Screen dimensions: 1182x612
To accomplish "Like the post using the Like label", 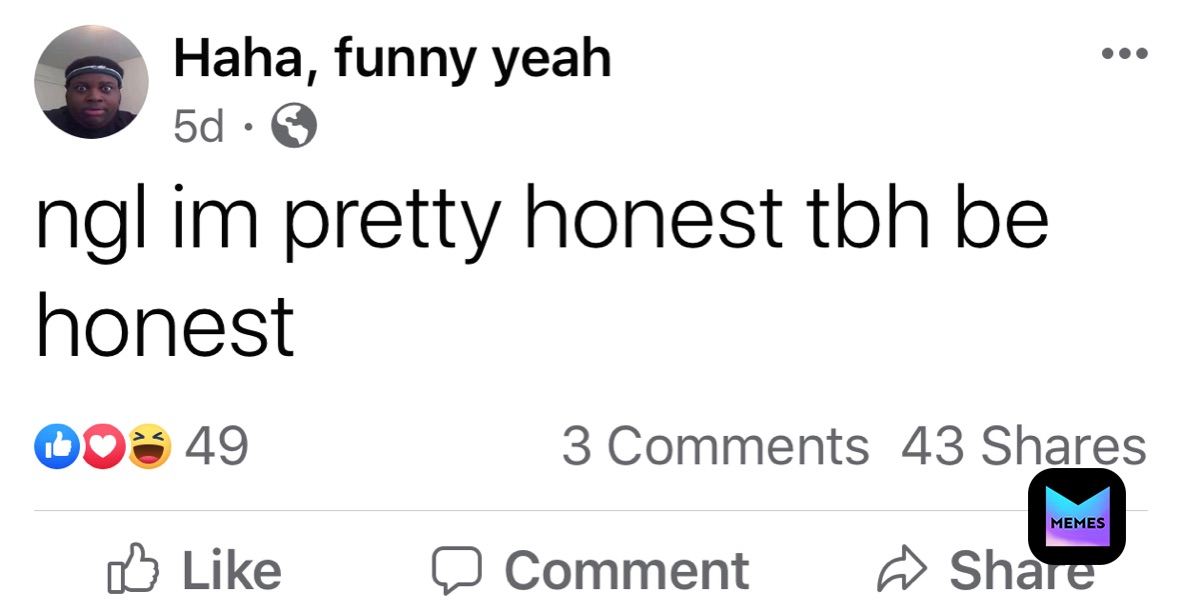I will pyautogui.click(x=232, y=570).
